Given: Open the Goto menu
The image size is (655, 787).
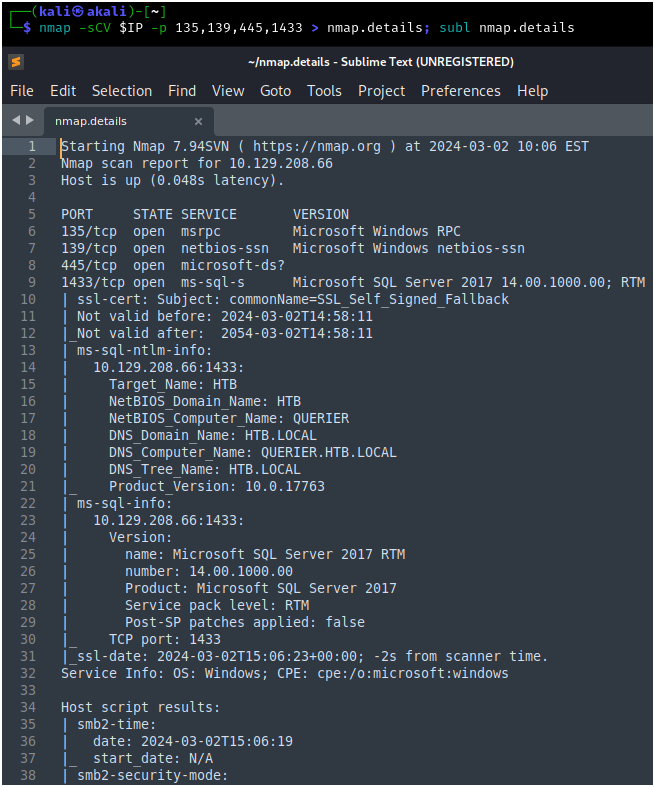Looking at the screenshot, I should 275,91.
